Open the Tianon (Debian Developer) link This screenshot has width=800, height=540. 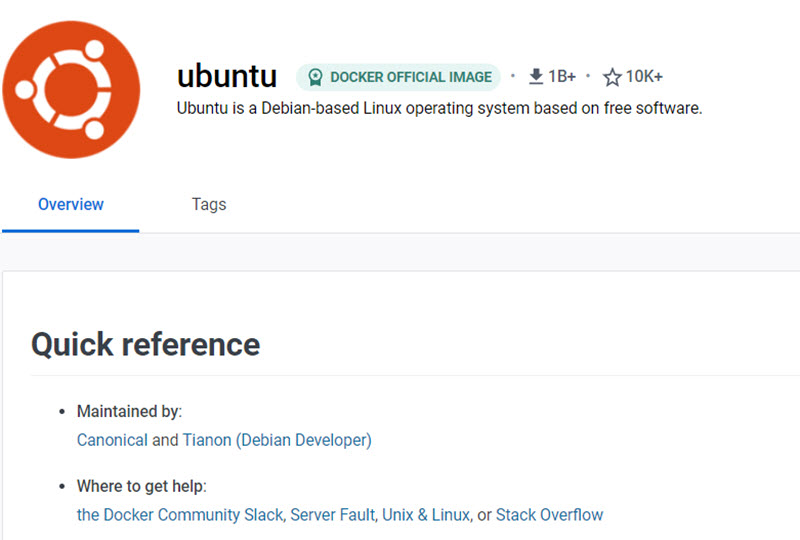point(277,440)
